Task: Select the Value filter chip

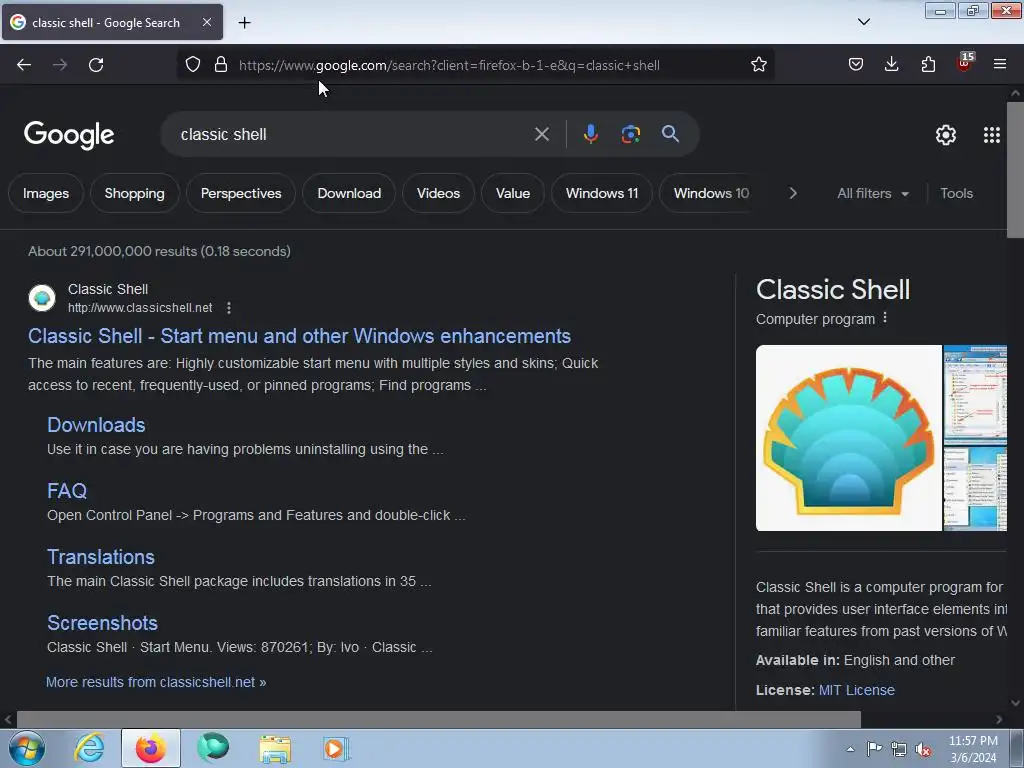Action: pos(513,193)
